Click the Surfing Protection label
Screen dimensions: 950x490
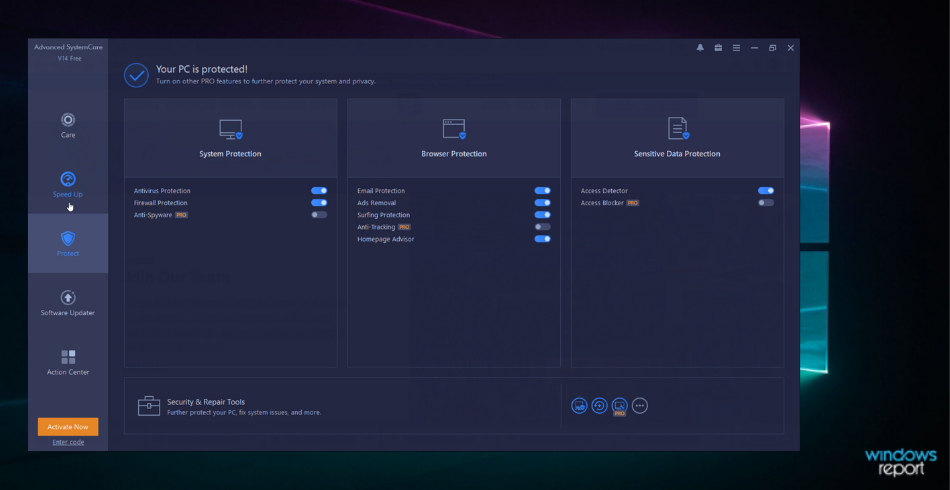pos(384,215)
